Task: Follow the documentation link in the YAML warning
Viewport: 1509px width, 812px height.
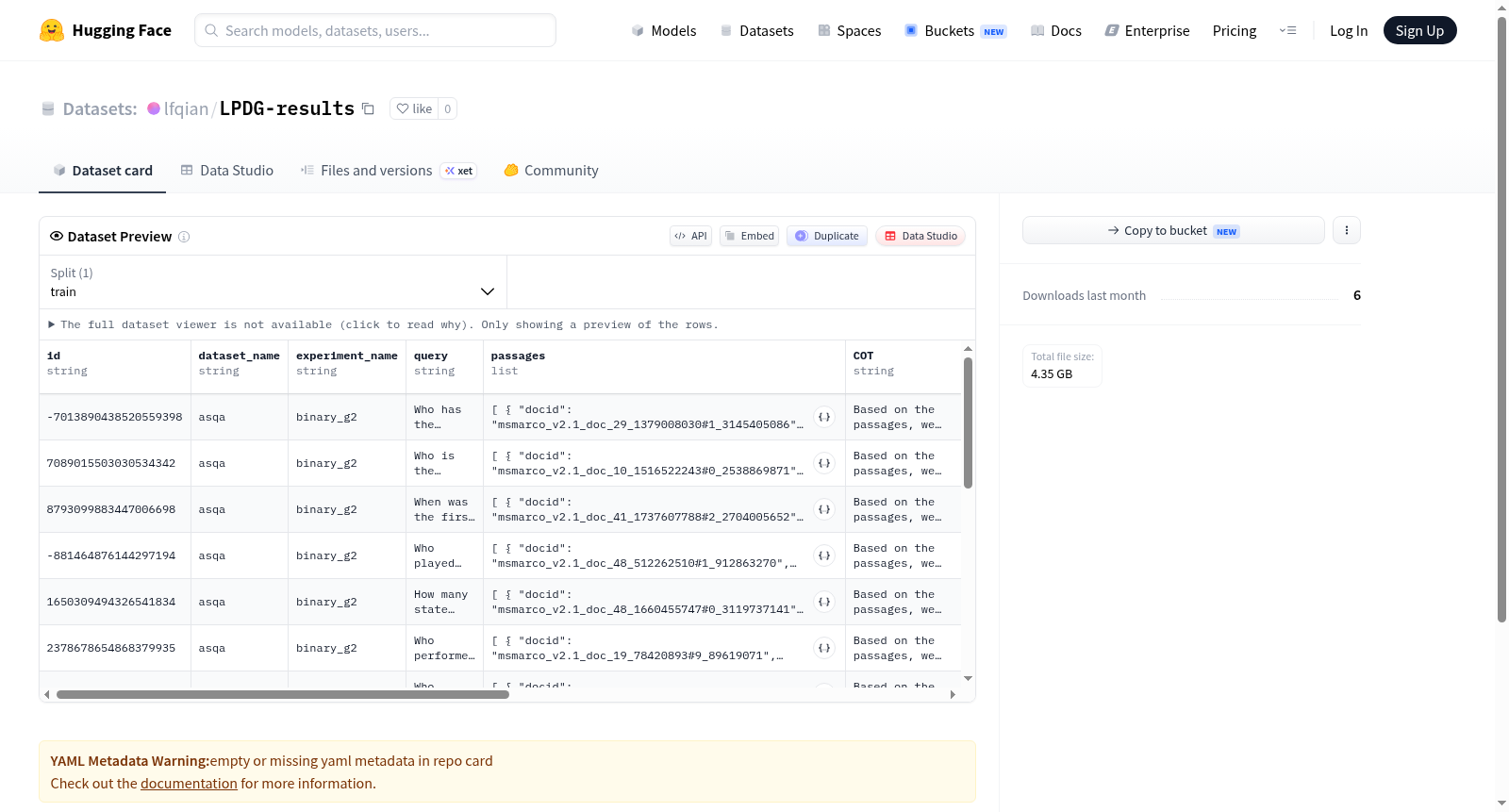Action: (x=189, y=784)
